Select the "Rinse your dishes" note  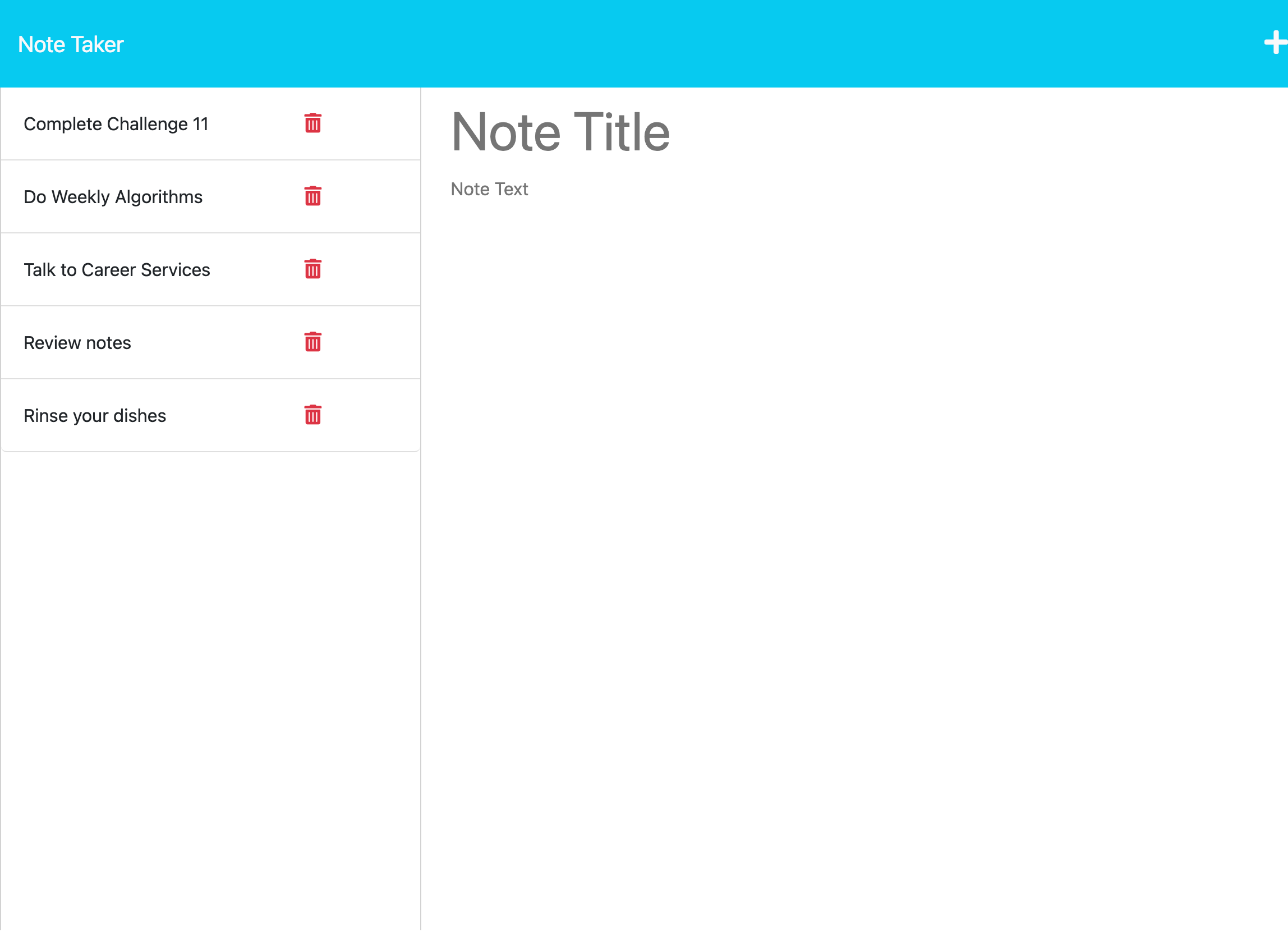94,415
